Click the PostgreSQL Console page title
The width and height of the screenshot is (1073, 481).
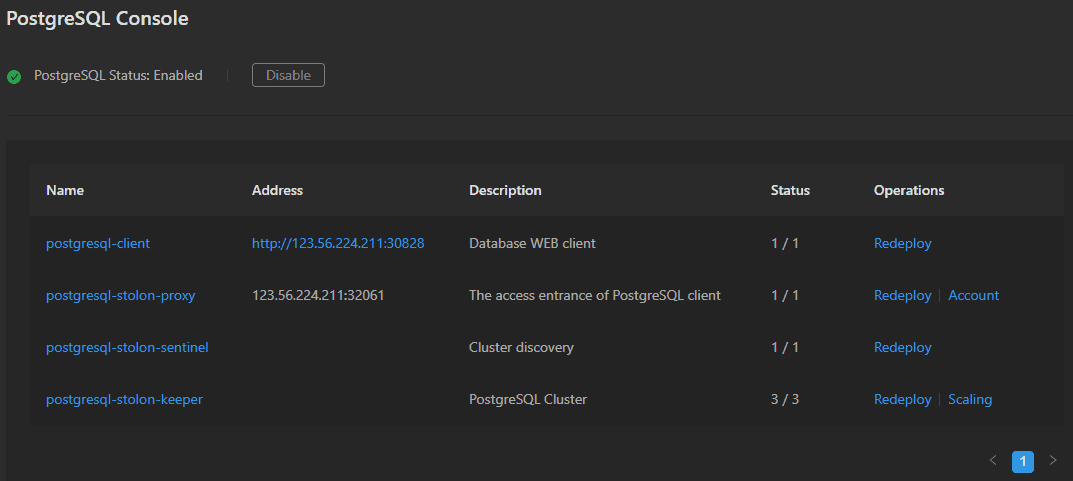(97, 19)
